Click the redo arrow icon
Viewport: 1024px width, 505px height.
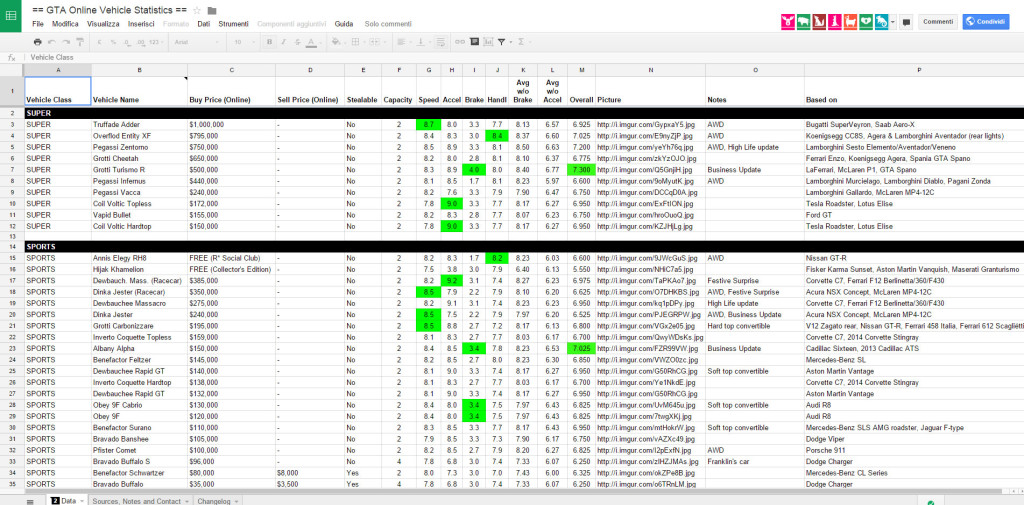pos(66,42)
